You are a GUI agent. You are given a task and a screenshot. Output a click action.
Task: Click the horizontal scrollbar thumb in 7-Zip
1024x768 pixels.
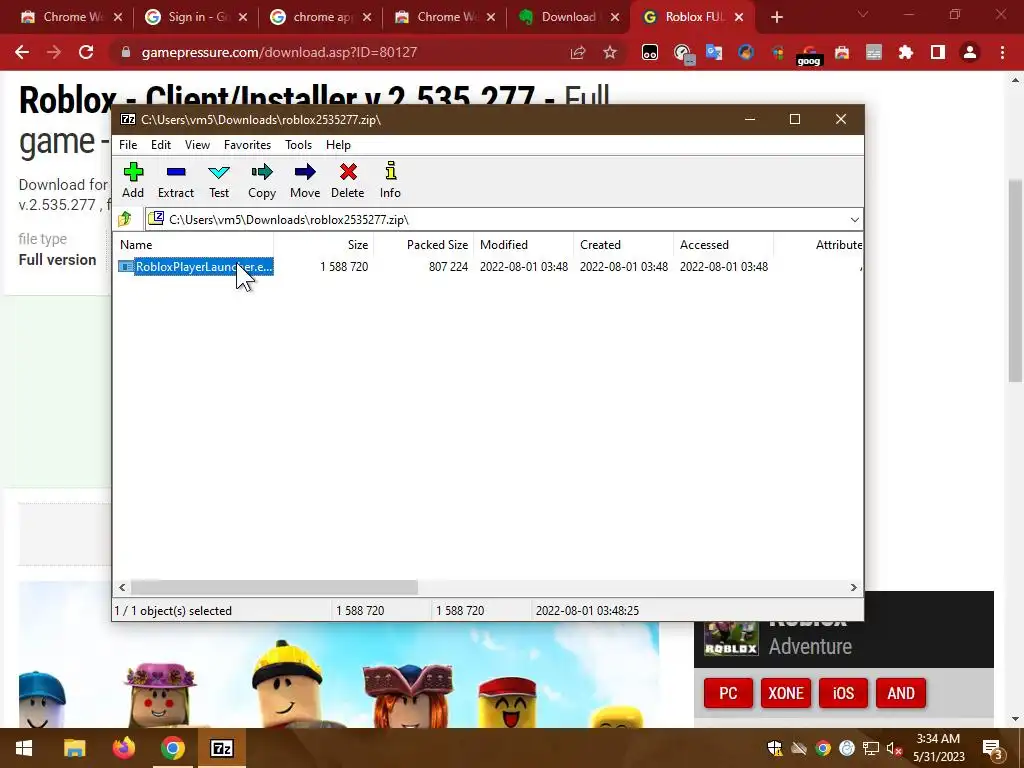pos(274,587)
